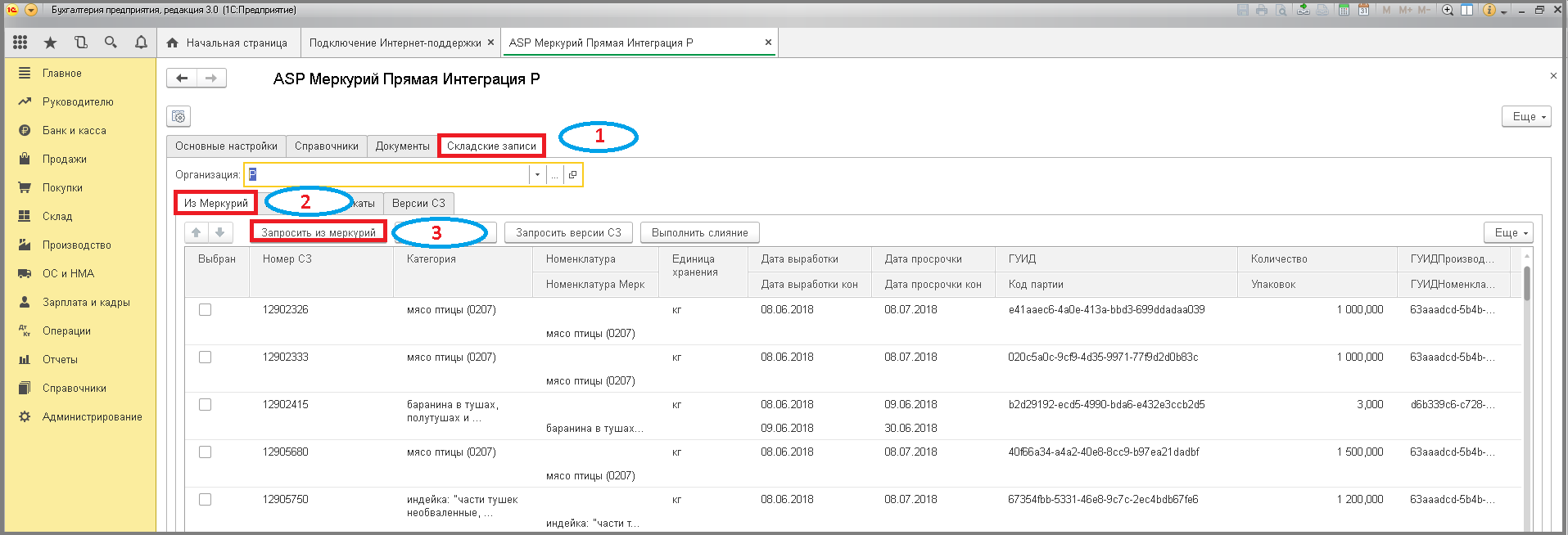Check the box for row 12905750
The image size is (1568, 535).
point(205,499)
